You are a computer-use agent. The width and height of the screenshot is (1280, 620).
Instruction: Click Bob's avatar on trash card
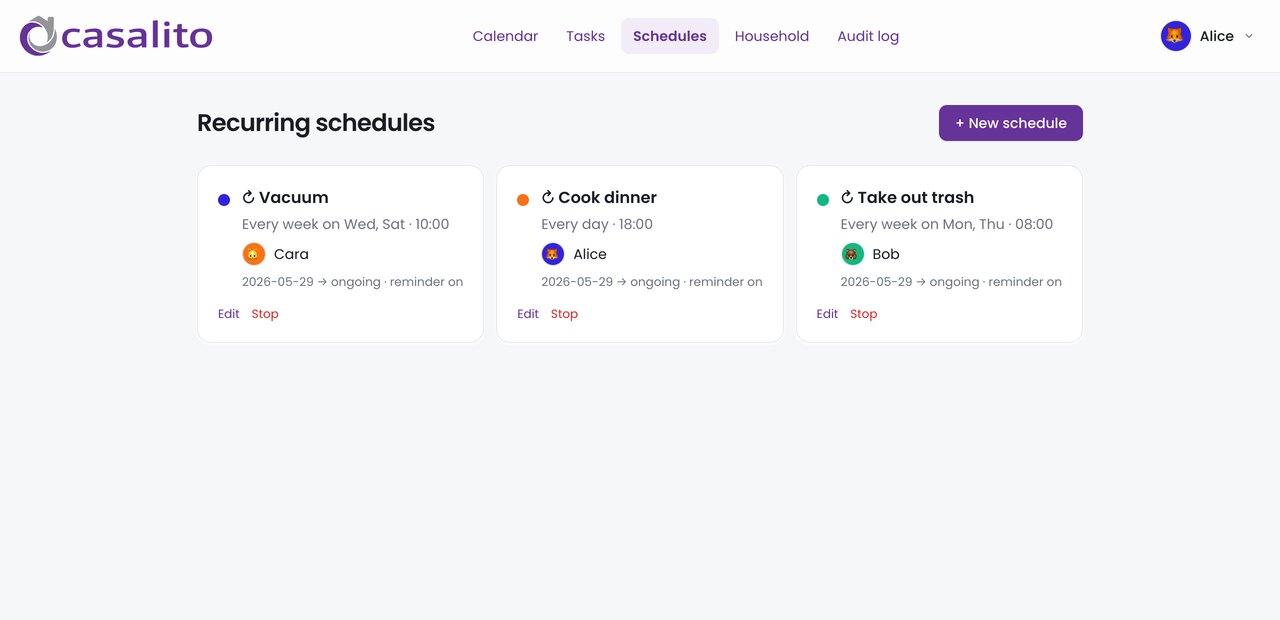[x=852, y=254]
